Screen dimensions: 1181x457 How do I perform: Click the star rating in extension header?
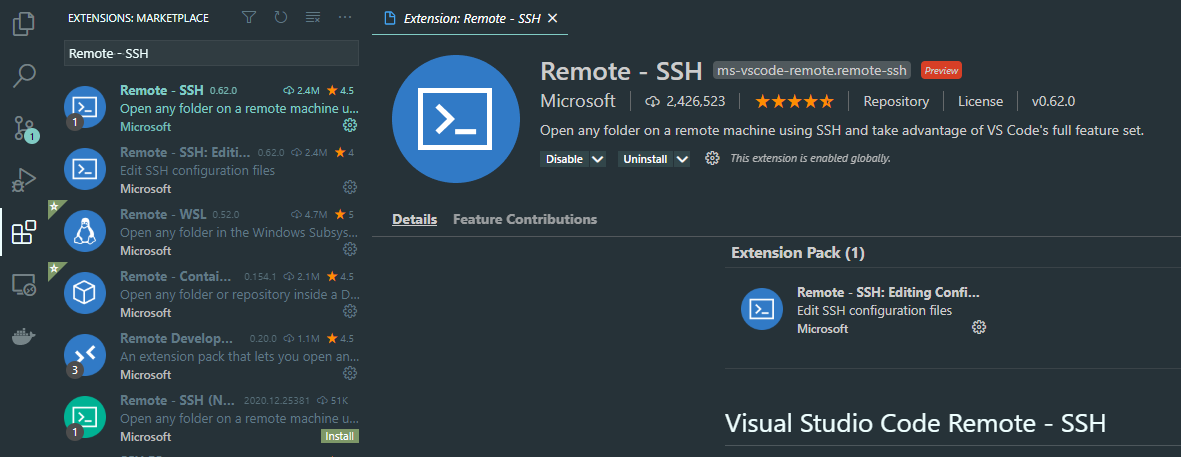coord(794,101)
